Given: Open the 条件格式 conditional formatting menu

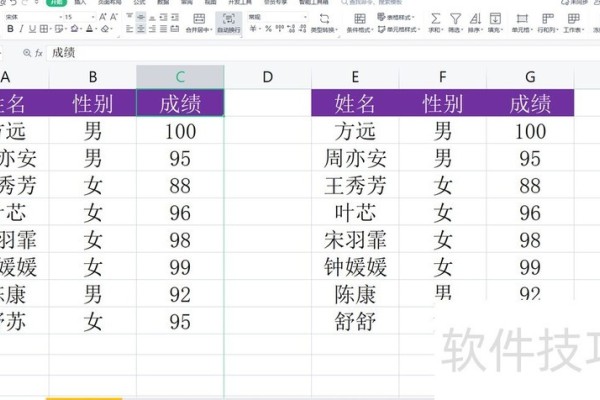Looking at the screenshot, I should [x=360, y=23].
